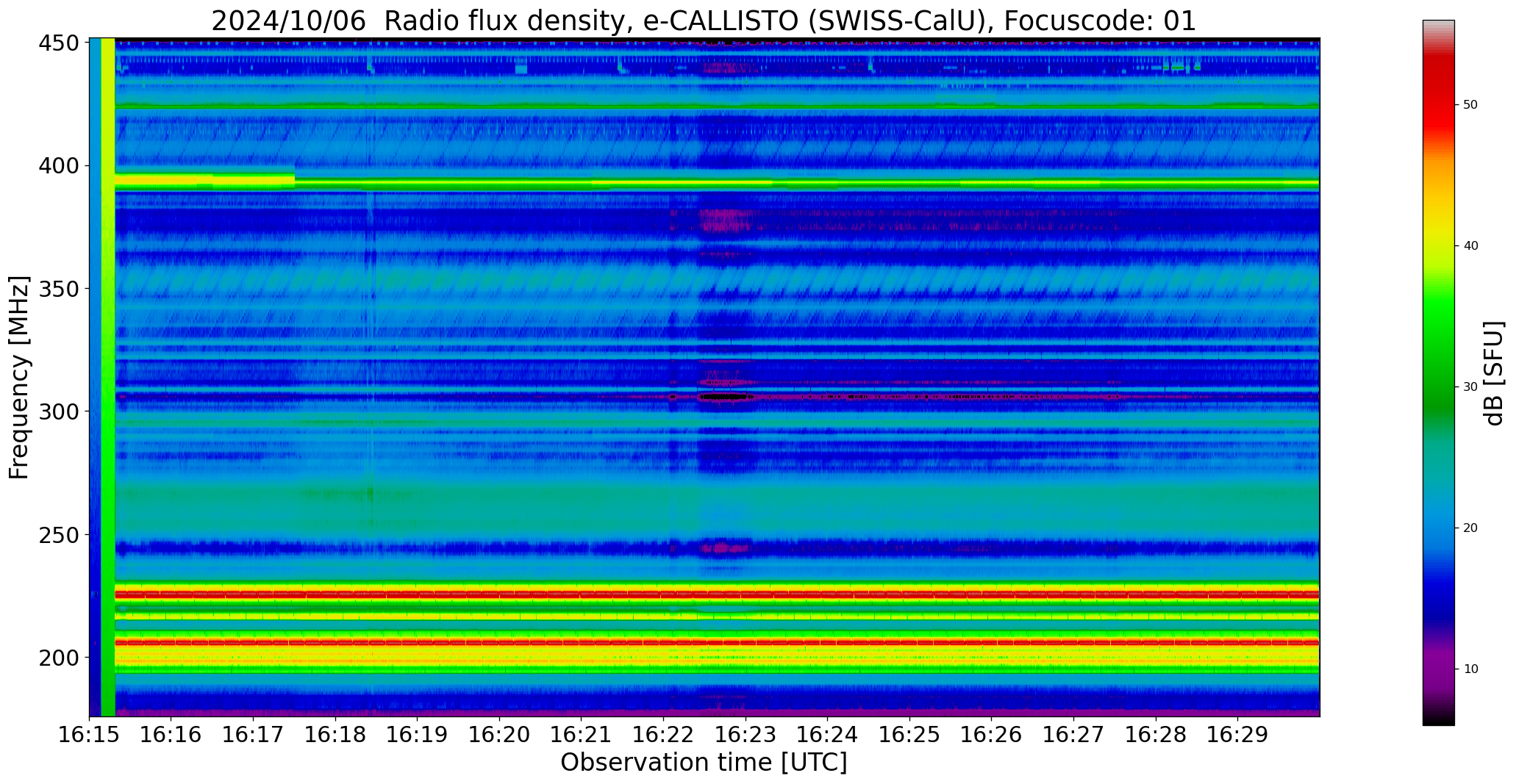Click the 16:17 time tick label

point(254,735)
